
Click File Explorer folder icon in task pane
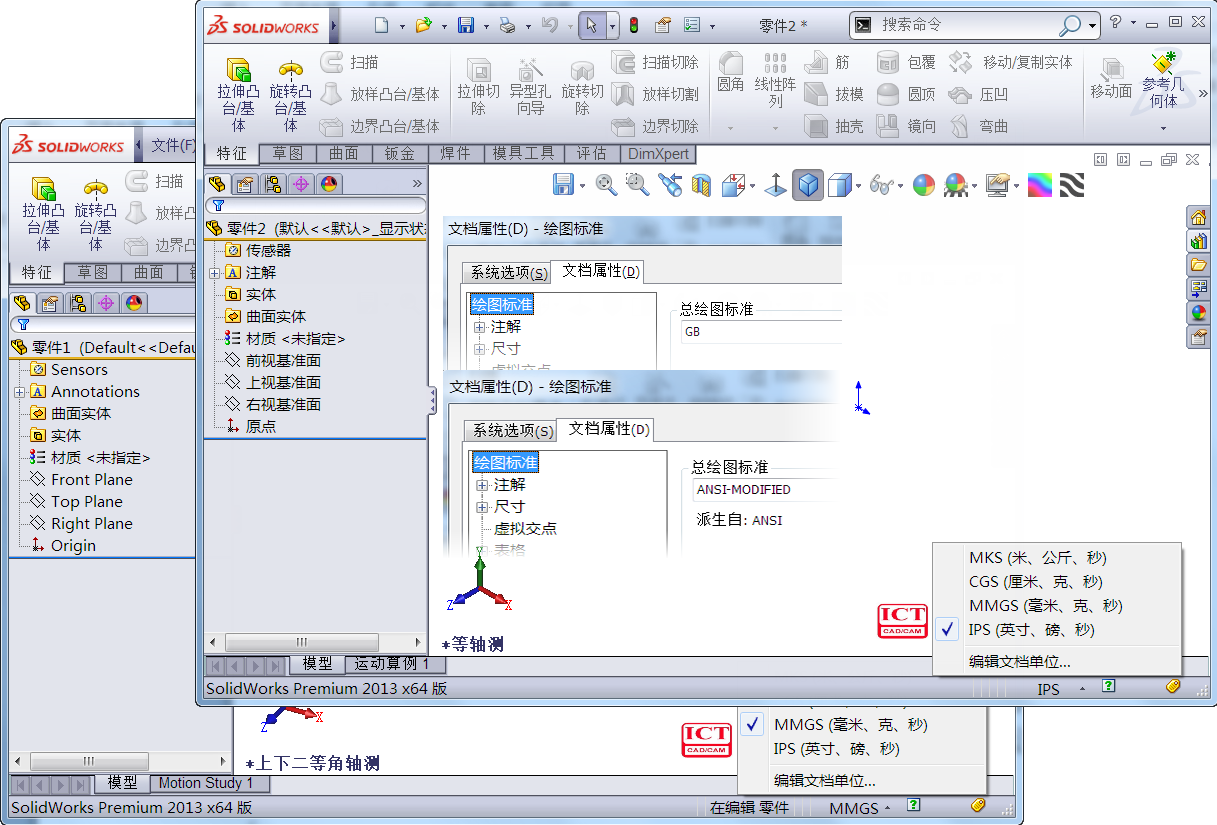tap(1198, 265)
